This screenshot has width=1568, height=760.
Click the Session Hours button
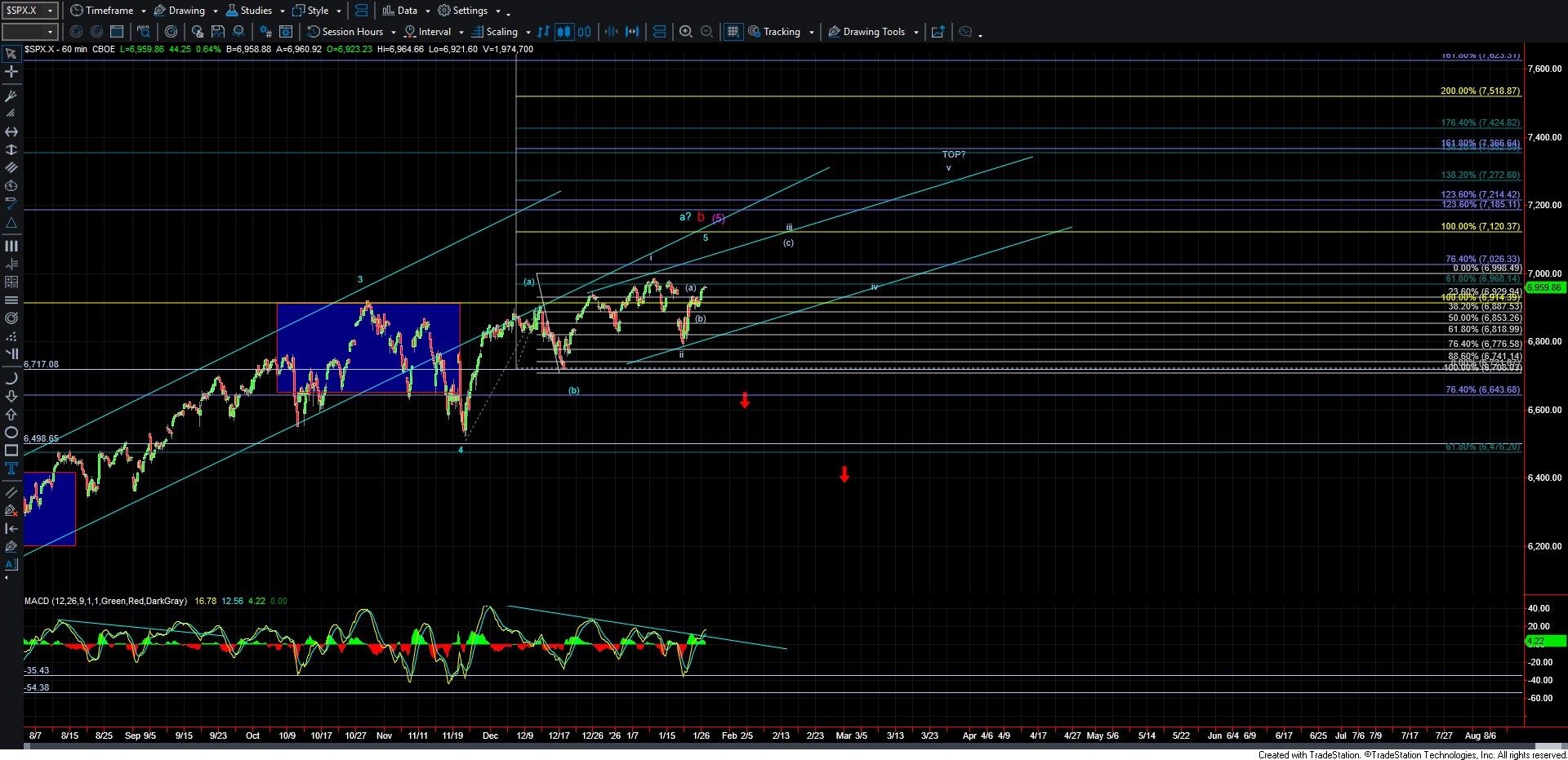(345, 32)
